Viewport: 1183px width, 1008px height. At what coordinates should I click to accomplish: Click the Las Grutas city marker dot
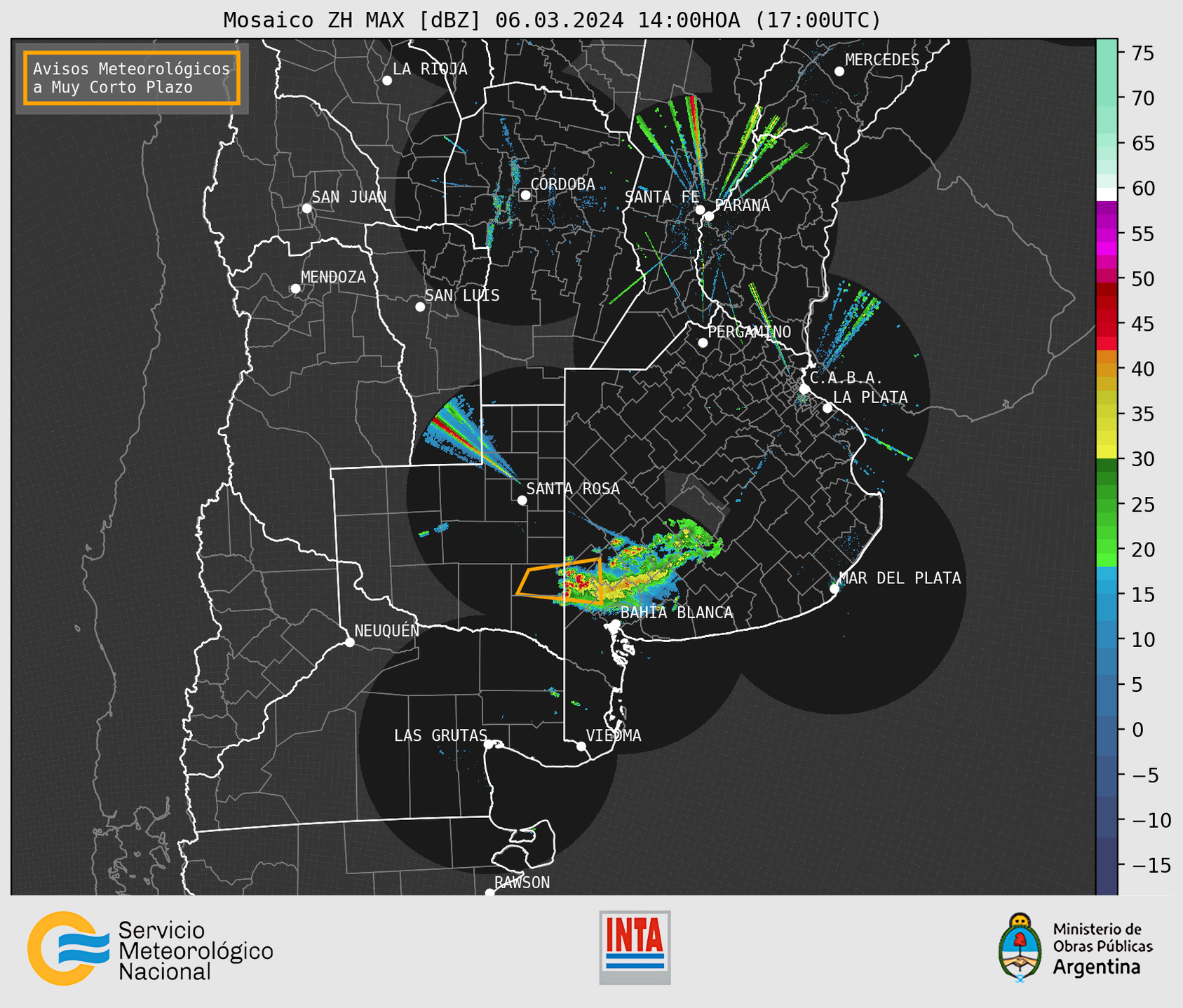[489, 744]
